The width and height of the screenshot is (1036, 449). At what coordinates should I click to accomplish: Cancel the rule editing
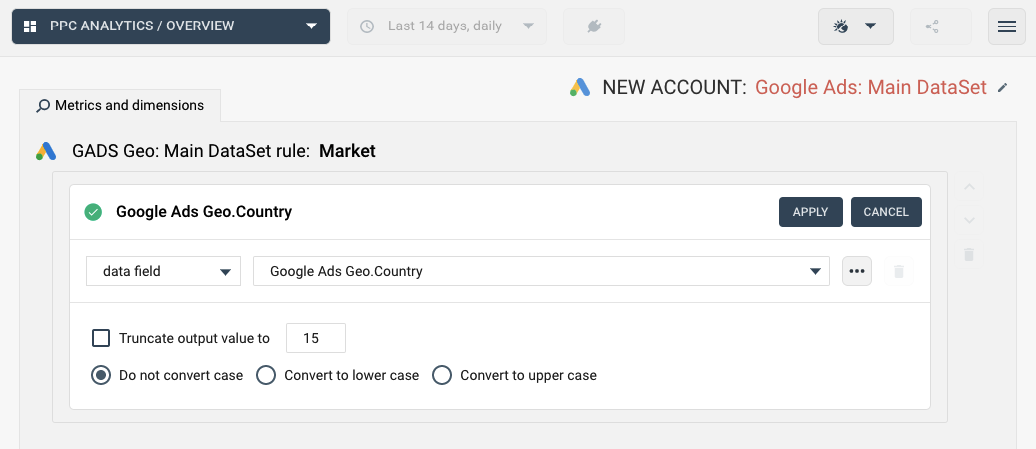[886, 212]
